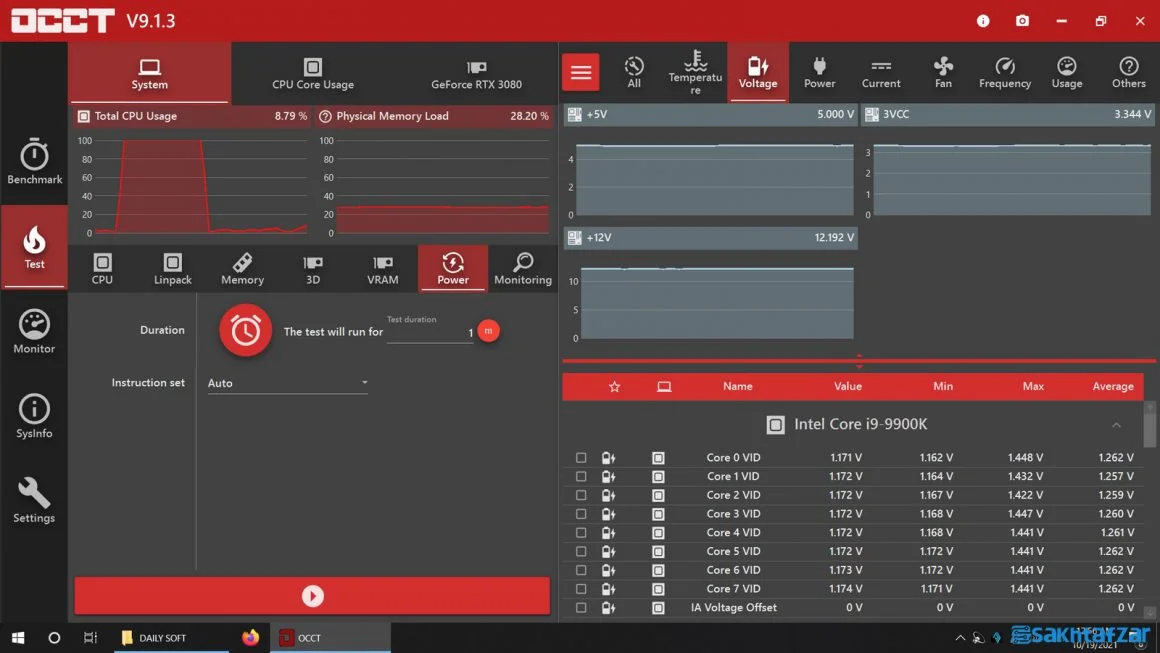Screen dimensions: 1160x653
Task: Select the Memory test tab
Action: point(243,268)
